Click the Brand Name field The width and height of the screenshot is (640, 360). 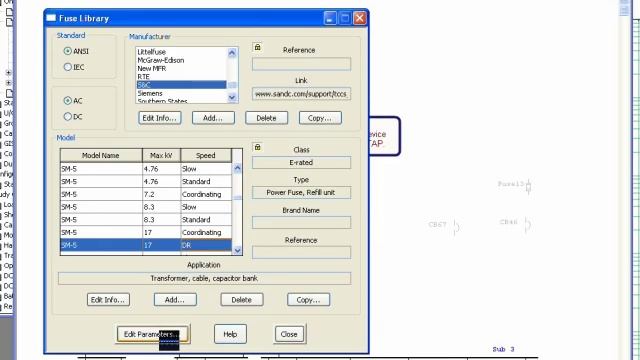[x=301, y=222]
